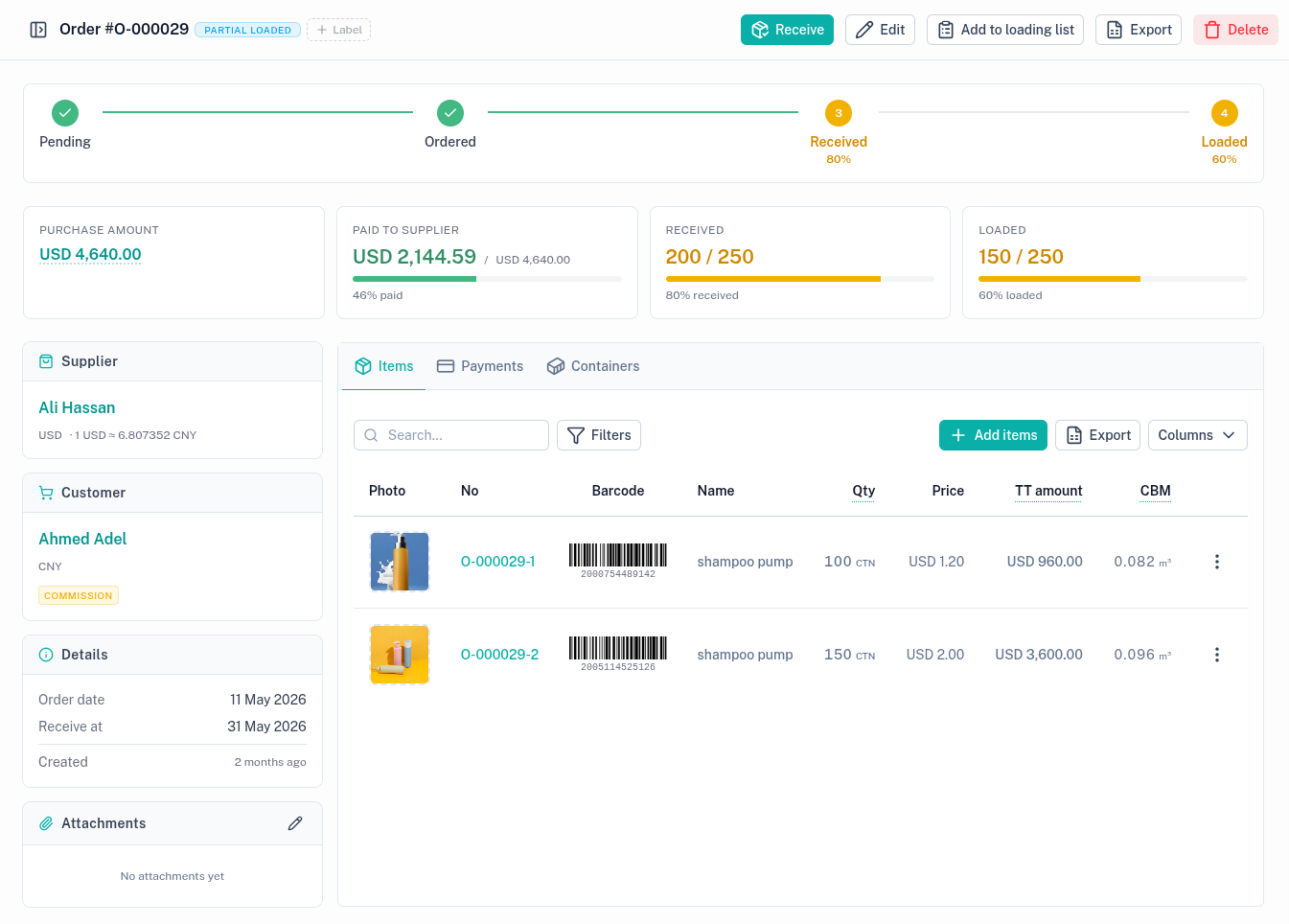Viewport: 1289px width, 924px height.
Task: Click the Ordered step checkmark icon
Action: pos(450,113)
